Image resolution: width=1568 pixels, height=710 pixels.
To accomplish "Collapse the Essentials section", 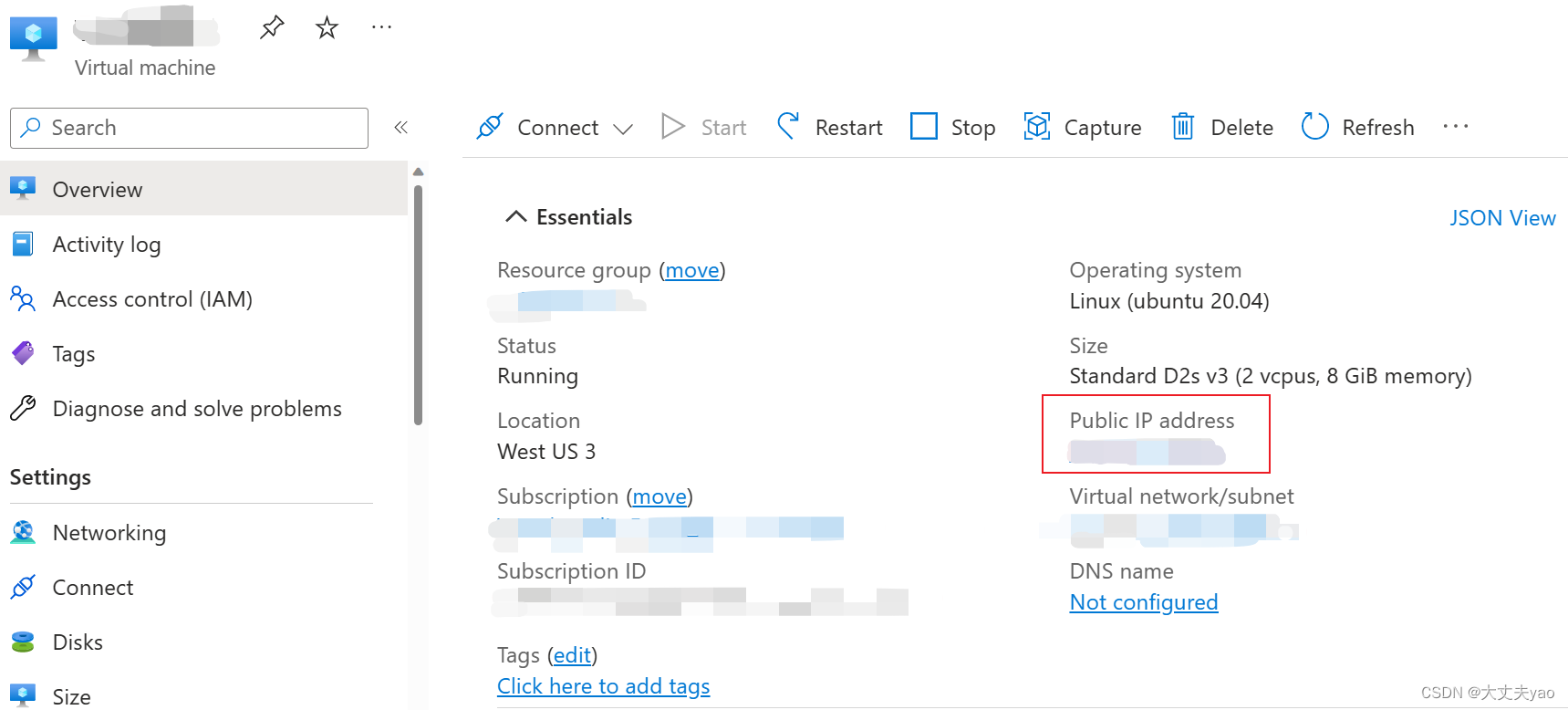I will pyautogui.click(x=515, y=216).
